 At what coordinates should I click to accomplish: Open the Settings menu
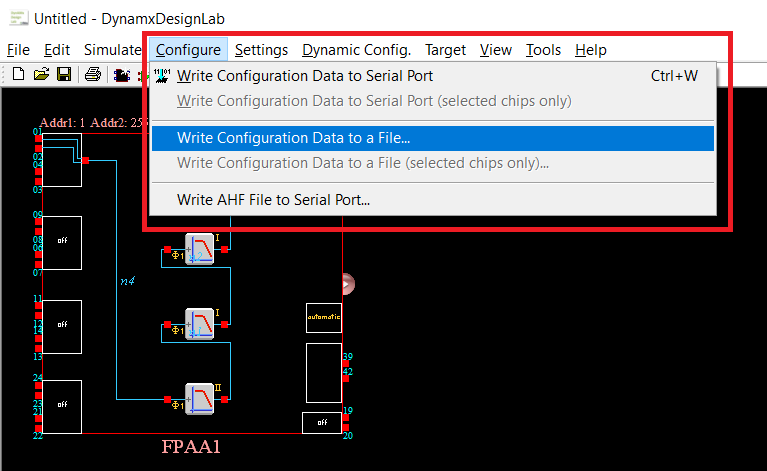coord(261,50)
